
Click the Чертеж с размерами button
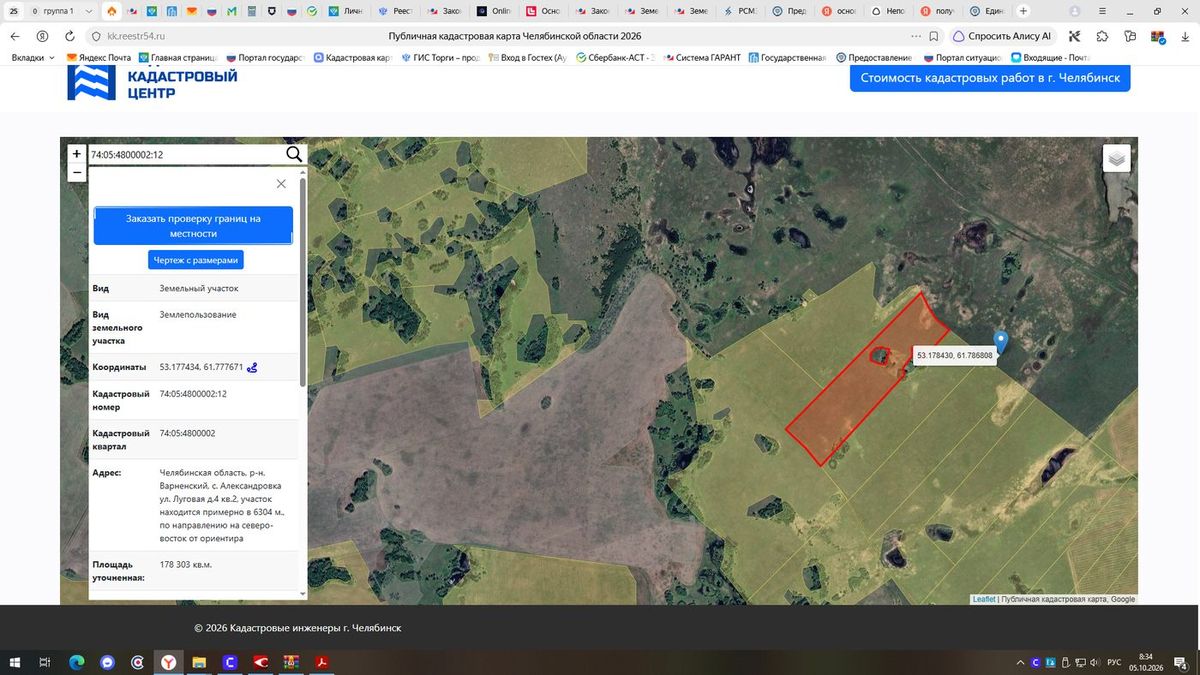tap(196, 260)
